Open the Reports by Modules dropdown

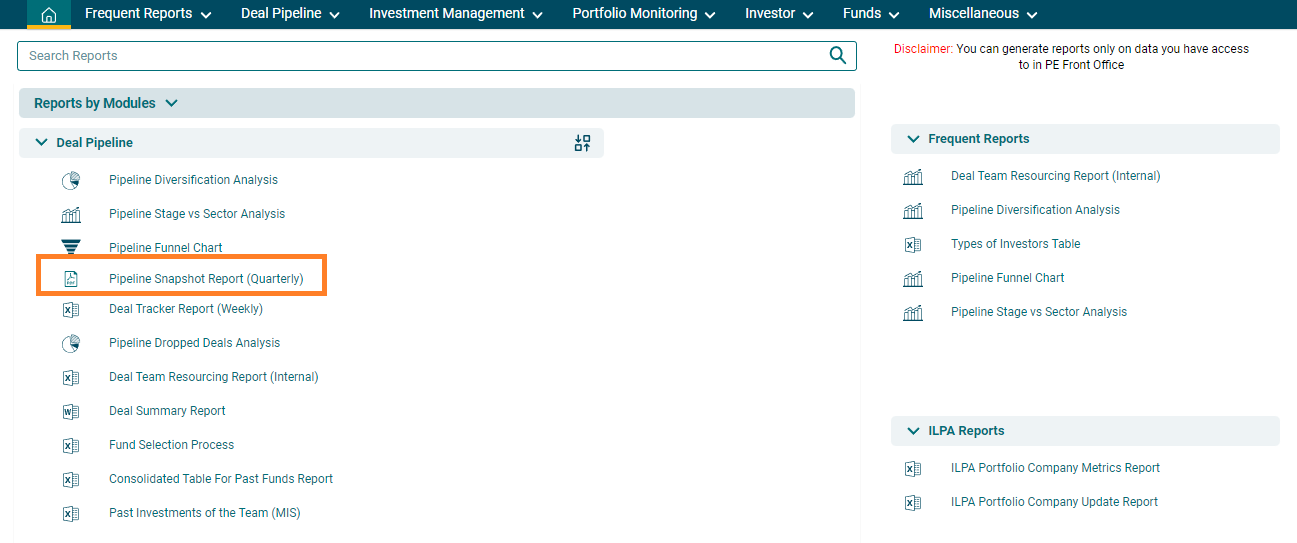[171, 103]
